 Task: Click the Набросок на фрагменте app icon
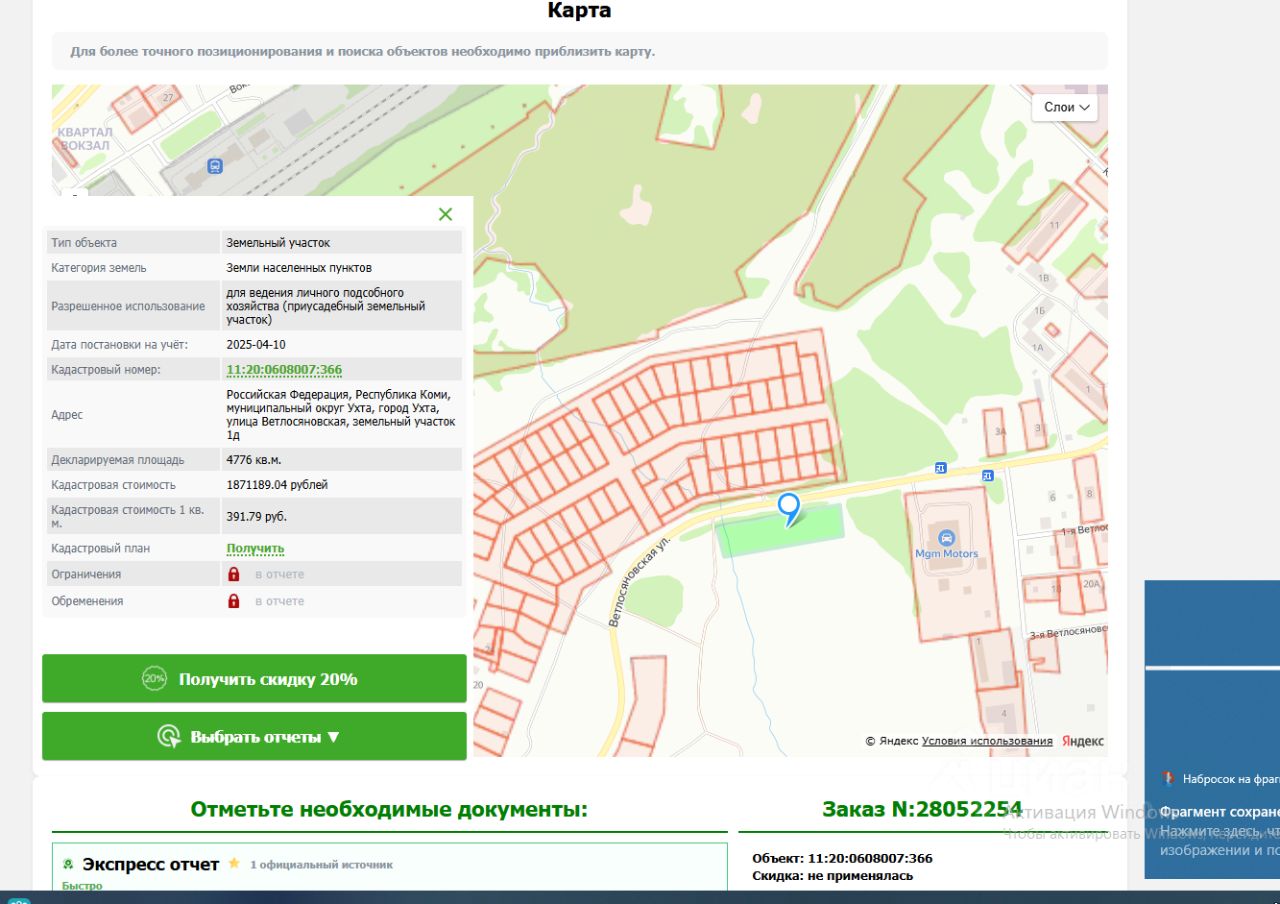[x=1168, y=779]
